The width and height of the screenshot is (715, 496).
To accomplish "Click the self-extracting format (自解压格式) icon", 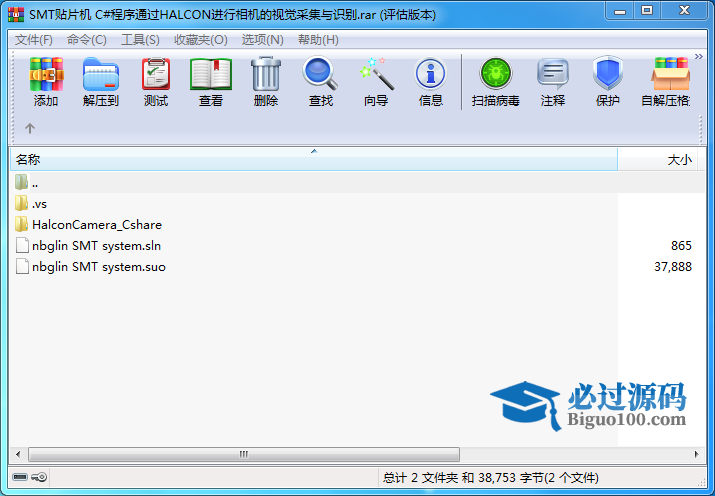I will click(x=670, y=74).
